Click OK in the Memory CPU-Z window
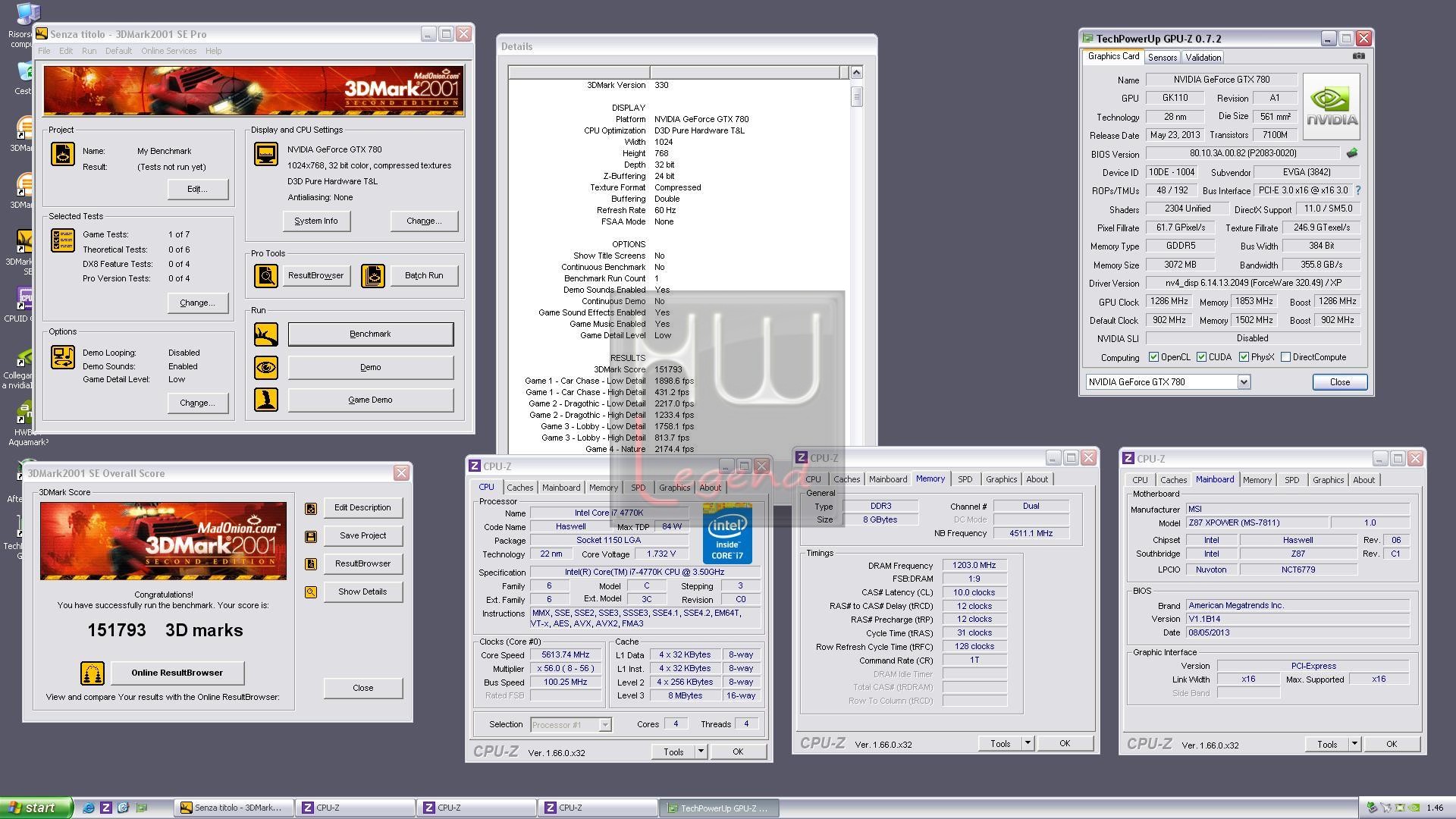Screen dimensions: 1456x819 [1064, 743]
